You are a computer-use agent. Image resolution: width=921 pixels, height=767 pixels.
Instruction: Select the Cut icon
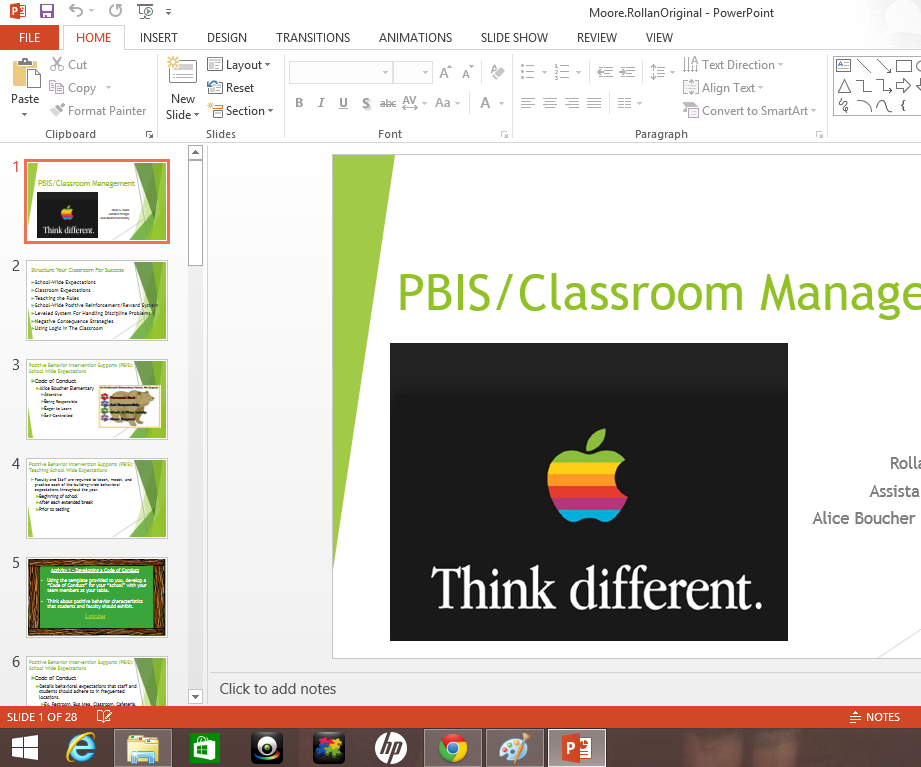pos(58,64)
